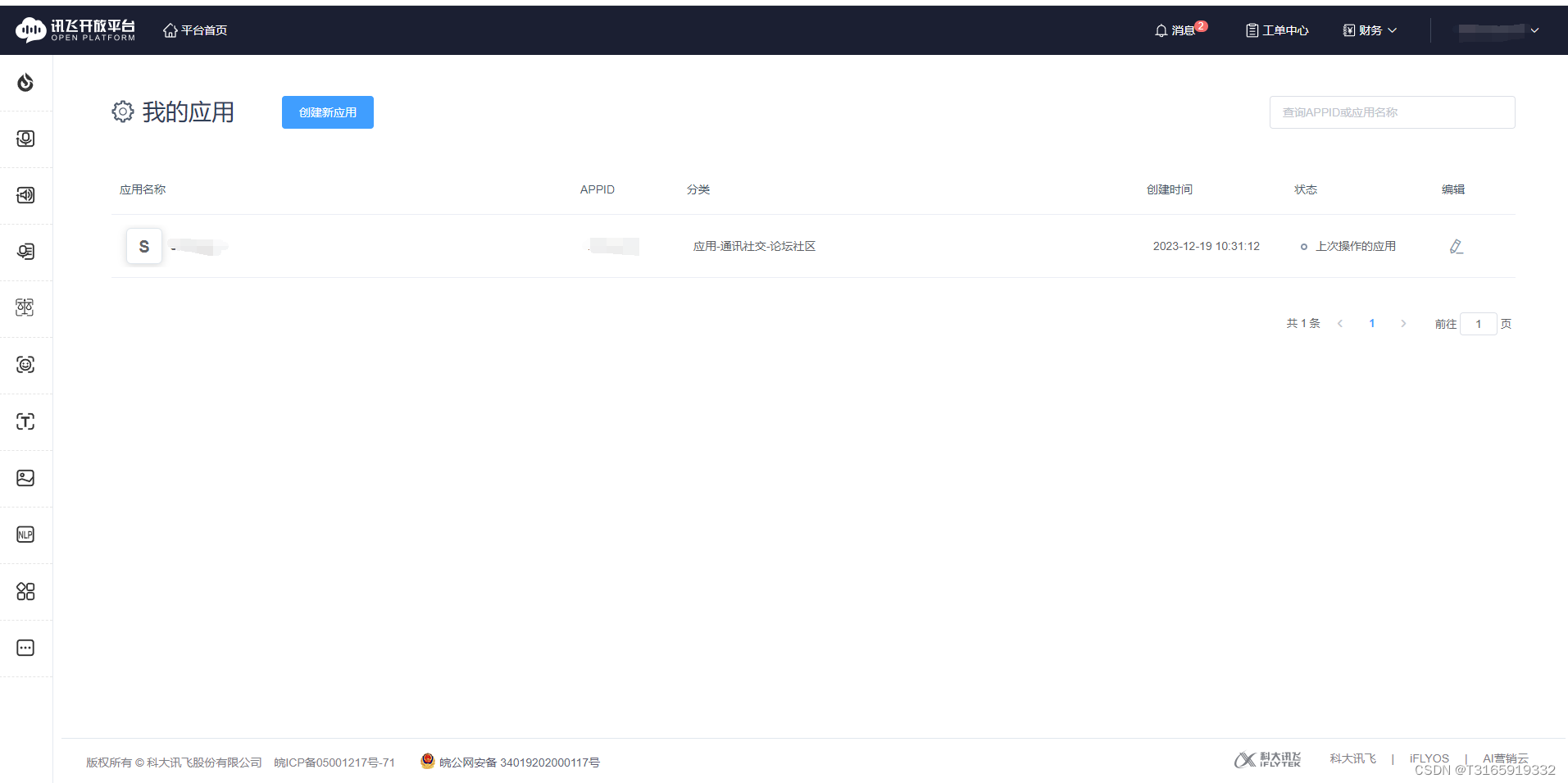Image resolution: width=1568 pixels, height=783 pixels.
Task: Open the iFLYOS footer link
Action: click(1429, 758)
